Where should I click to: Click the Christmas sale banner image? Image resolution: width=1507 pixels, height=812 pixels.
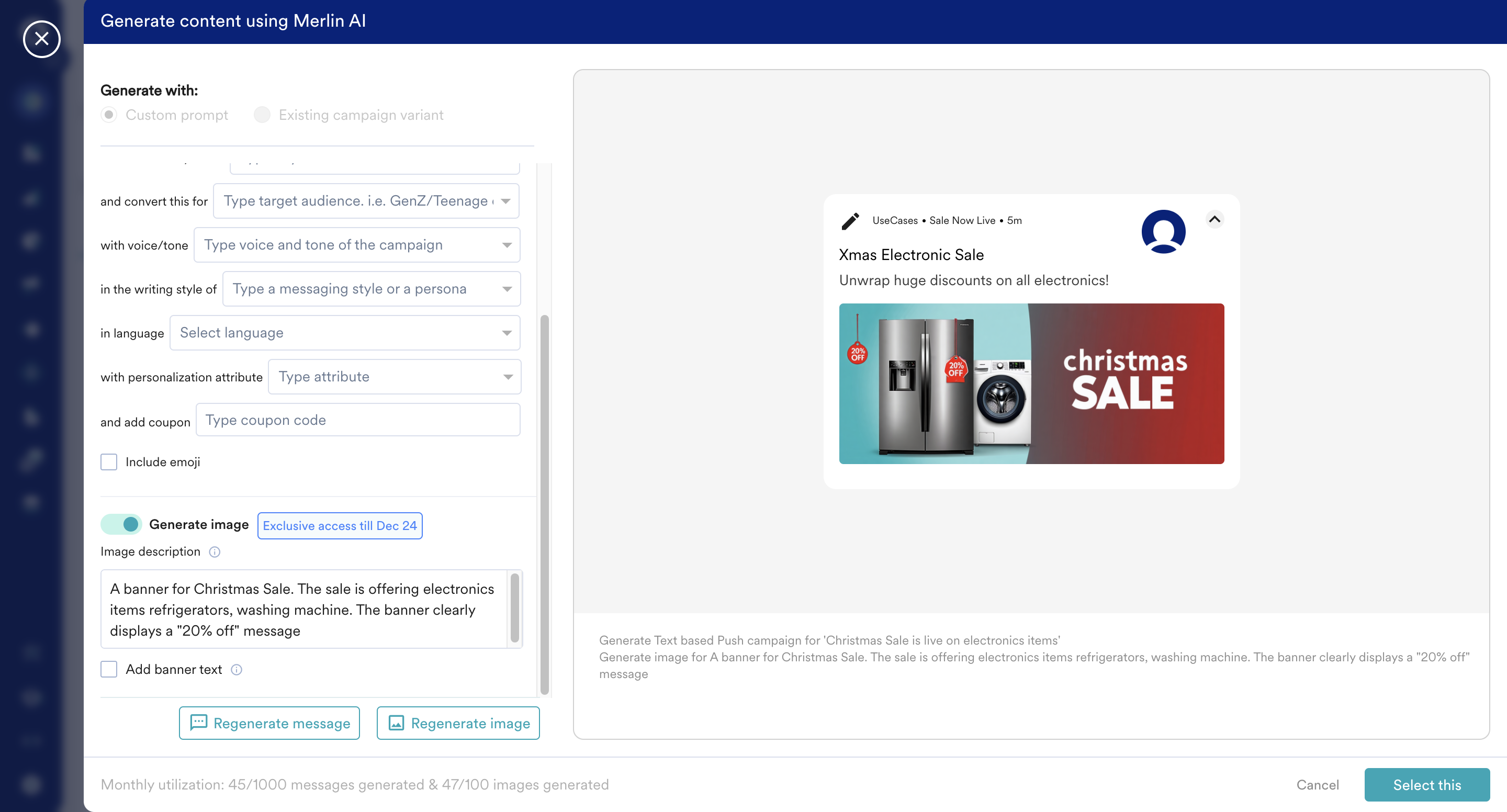pyautogui.click(x=1031, y=384)
